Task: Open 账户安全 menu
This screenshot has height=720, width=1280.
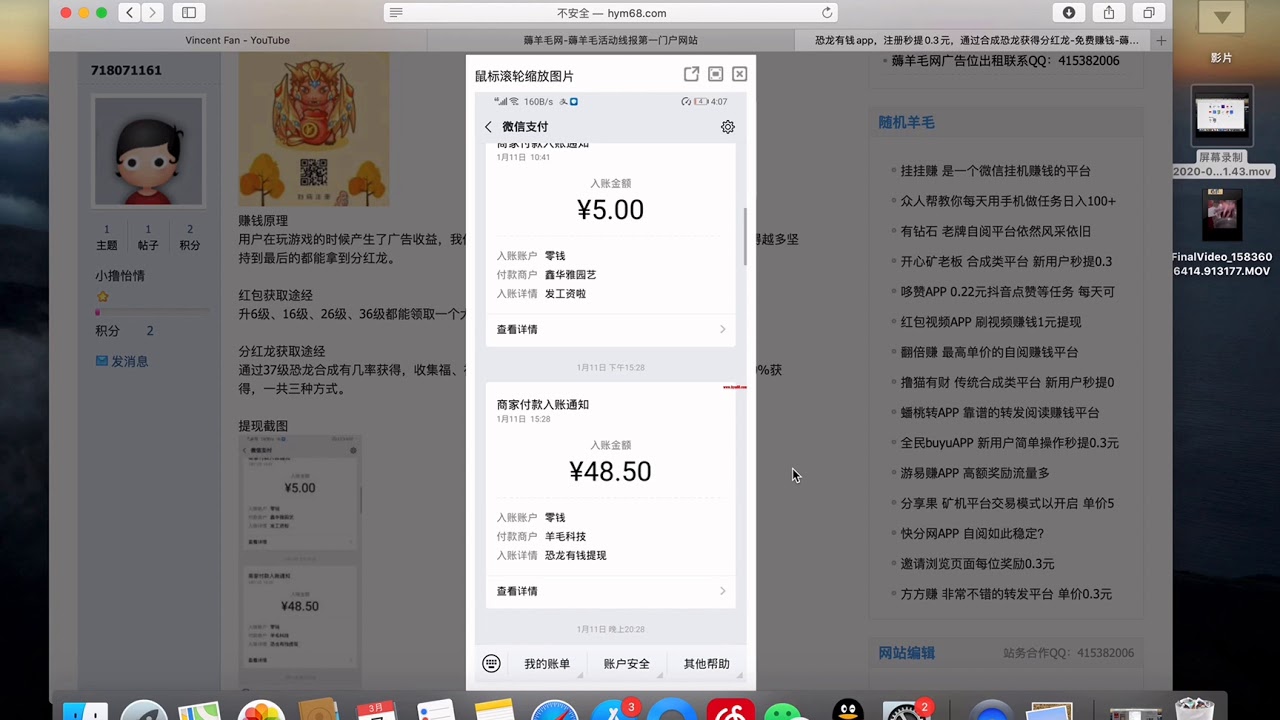Action: coord(627,664)
